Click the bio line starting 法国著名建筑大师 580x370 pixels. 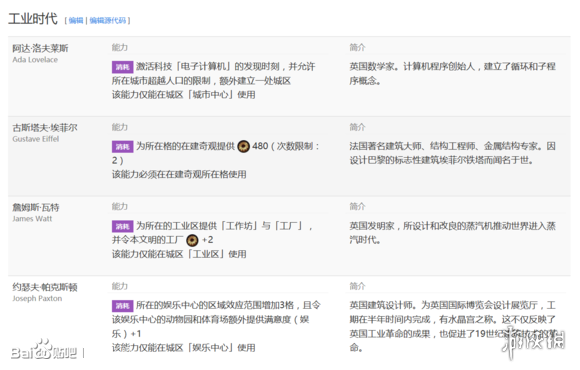[452, 146]
